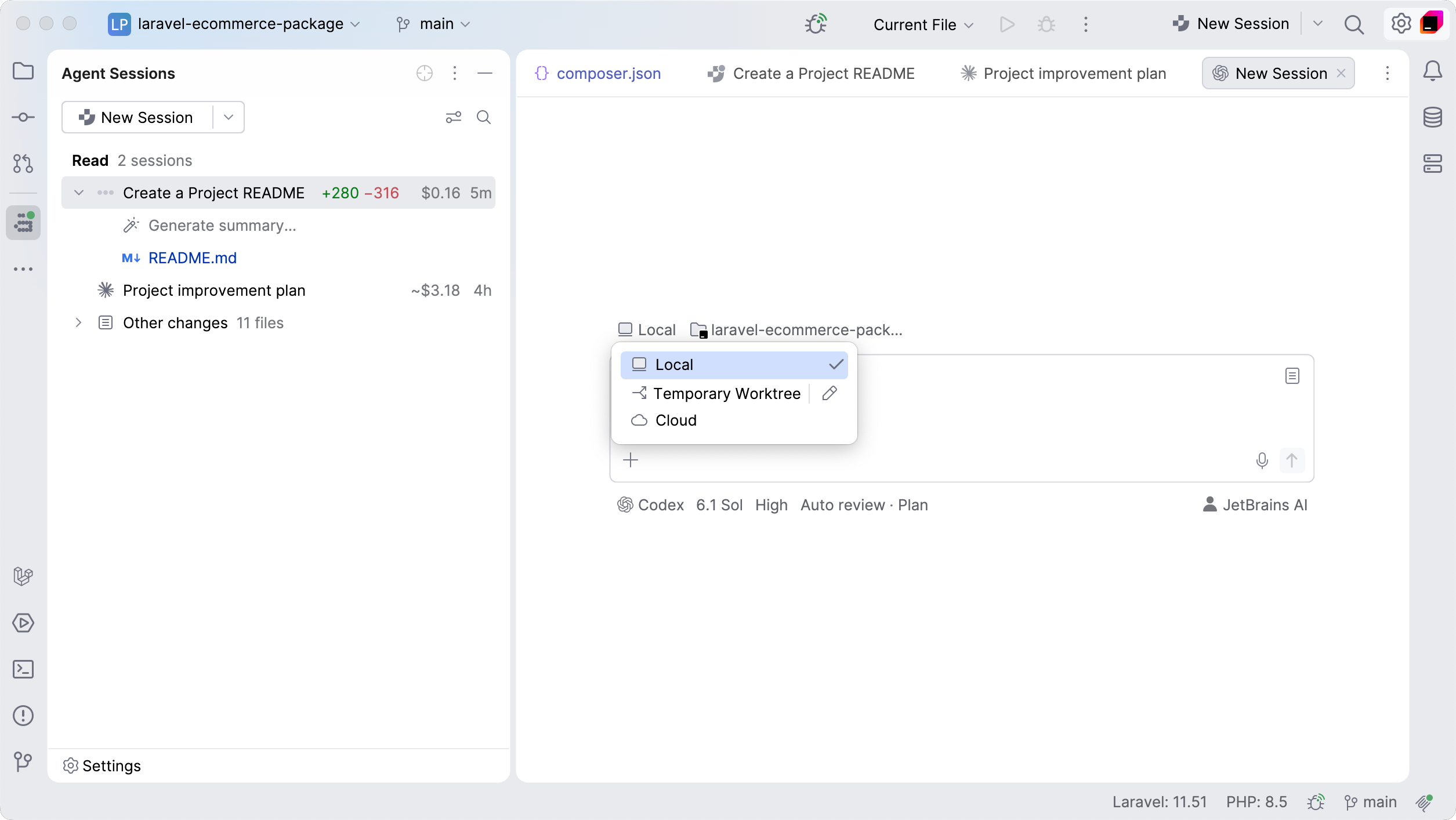Switch to the composer.json tab
This screenshot has width=1456, height=820.
tap(598, 74)
